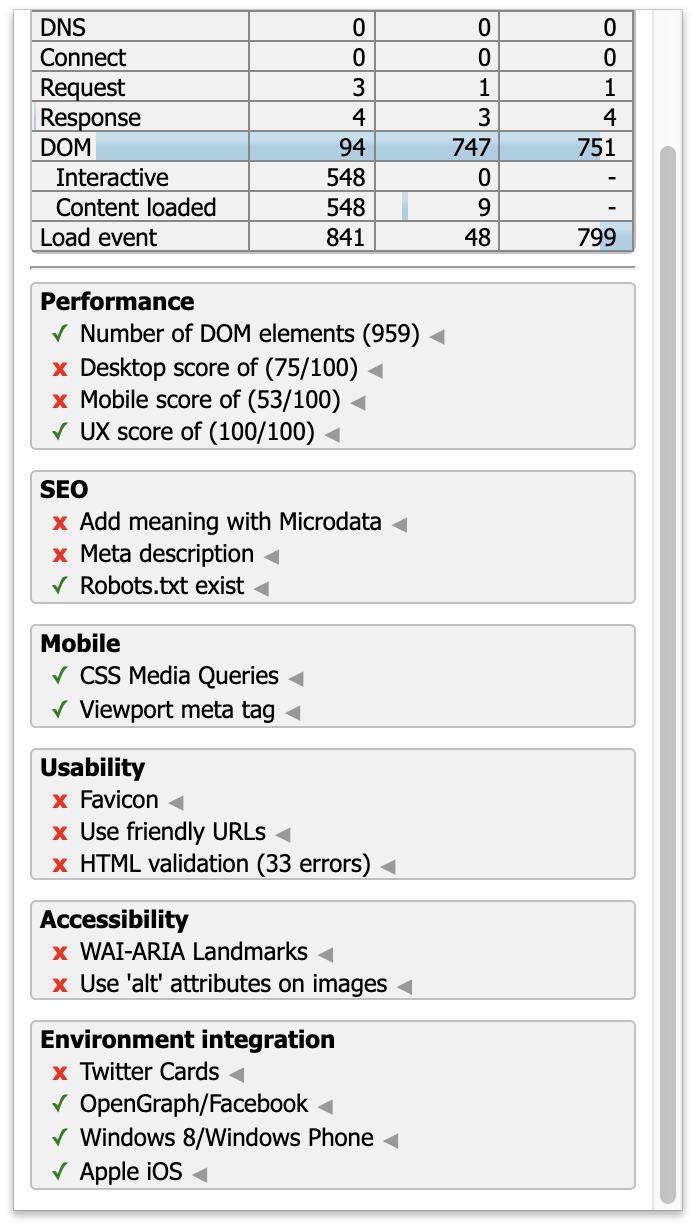Click the red X beside Favicon
Screen dimensions: 696x1228
click(60, 801)
